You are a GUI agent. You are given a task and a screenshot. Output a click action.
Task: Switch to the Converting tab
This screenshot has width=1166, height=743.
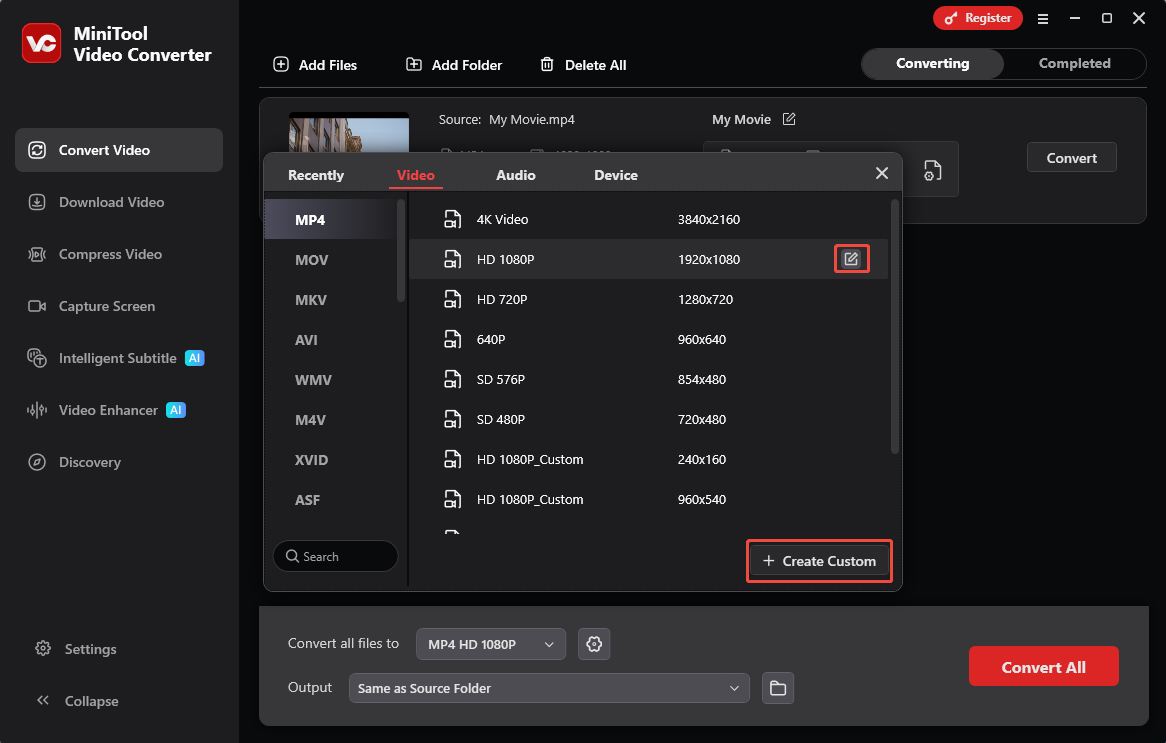click(x=933, y=64)
